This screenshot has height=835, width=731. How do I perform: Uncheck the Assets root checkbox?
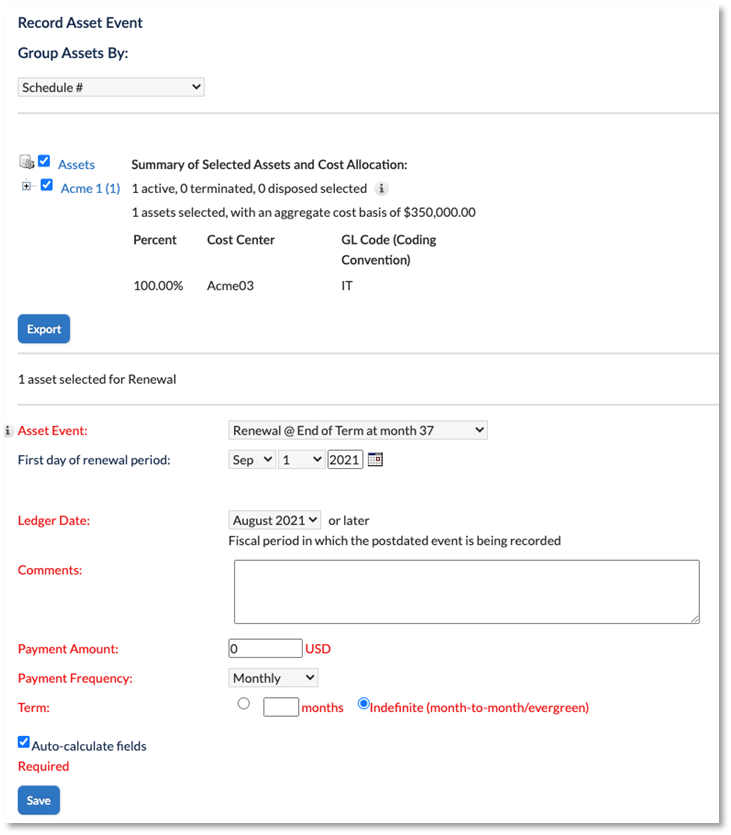44,161
